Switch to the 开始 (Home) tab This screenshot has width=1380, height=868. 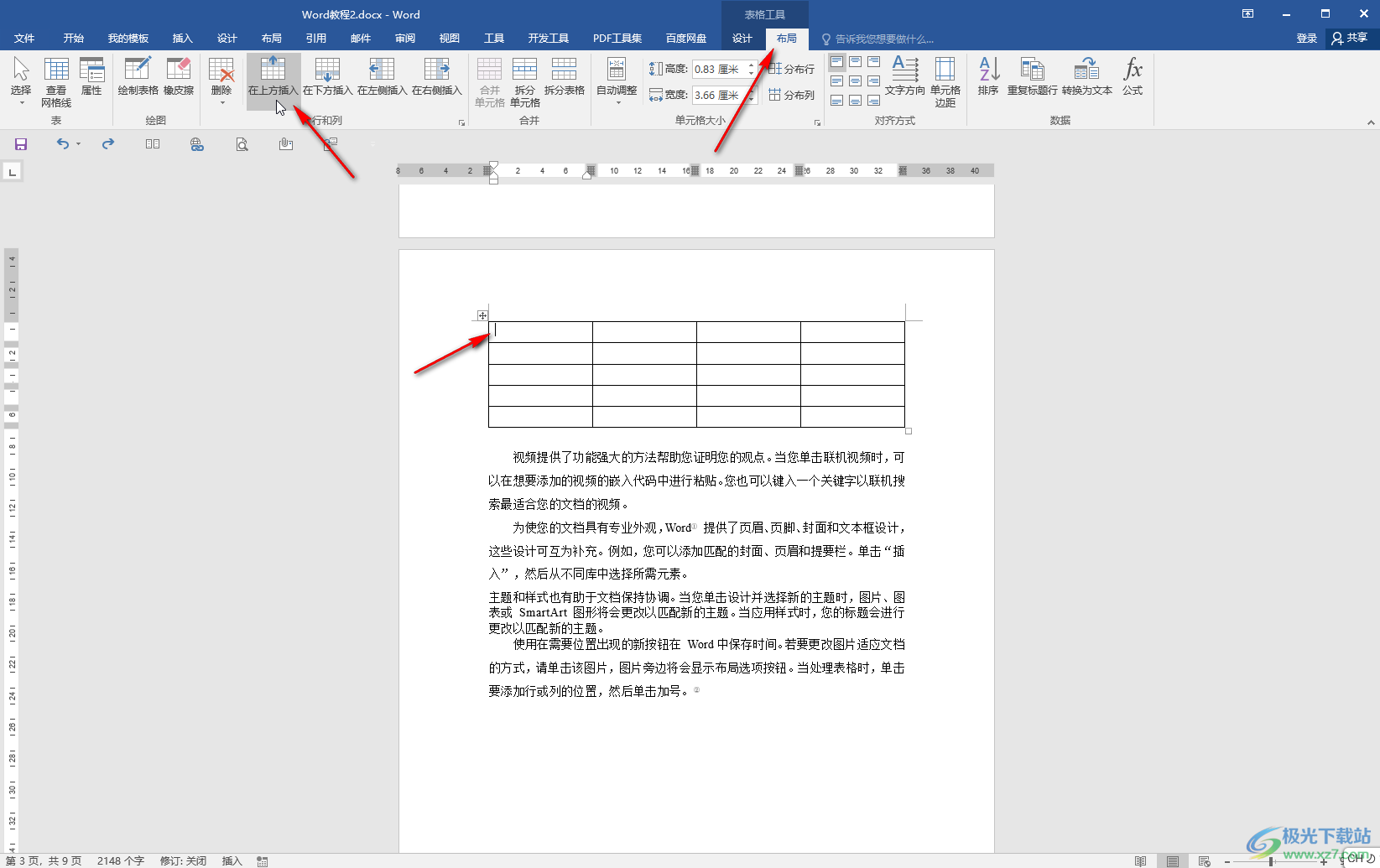(74, 39)
